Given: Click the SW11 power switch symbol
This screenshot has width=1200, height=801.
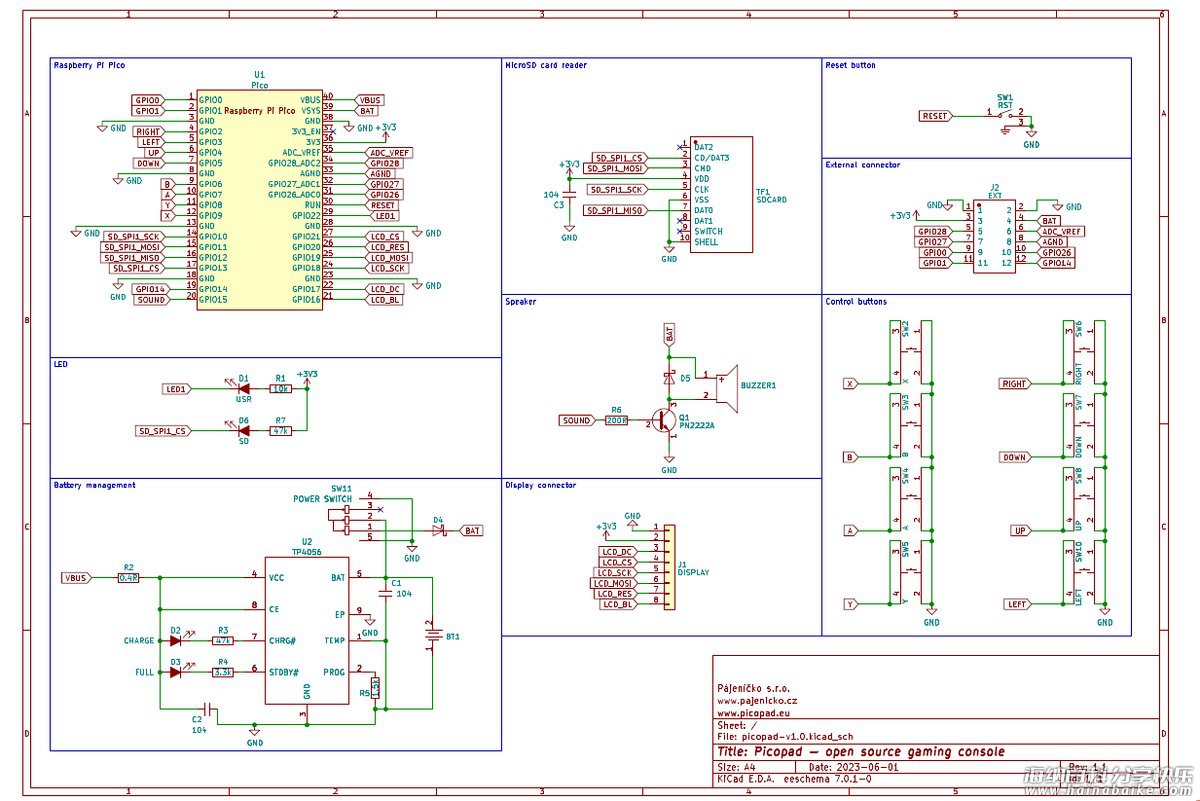Looking at the screenshot, I should (x=347, y=516).
